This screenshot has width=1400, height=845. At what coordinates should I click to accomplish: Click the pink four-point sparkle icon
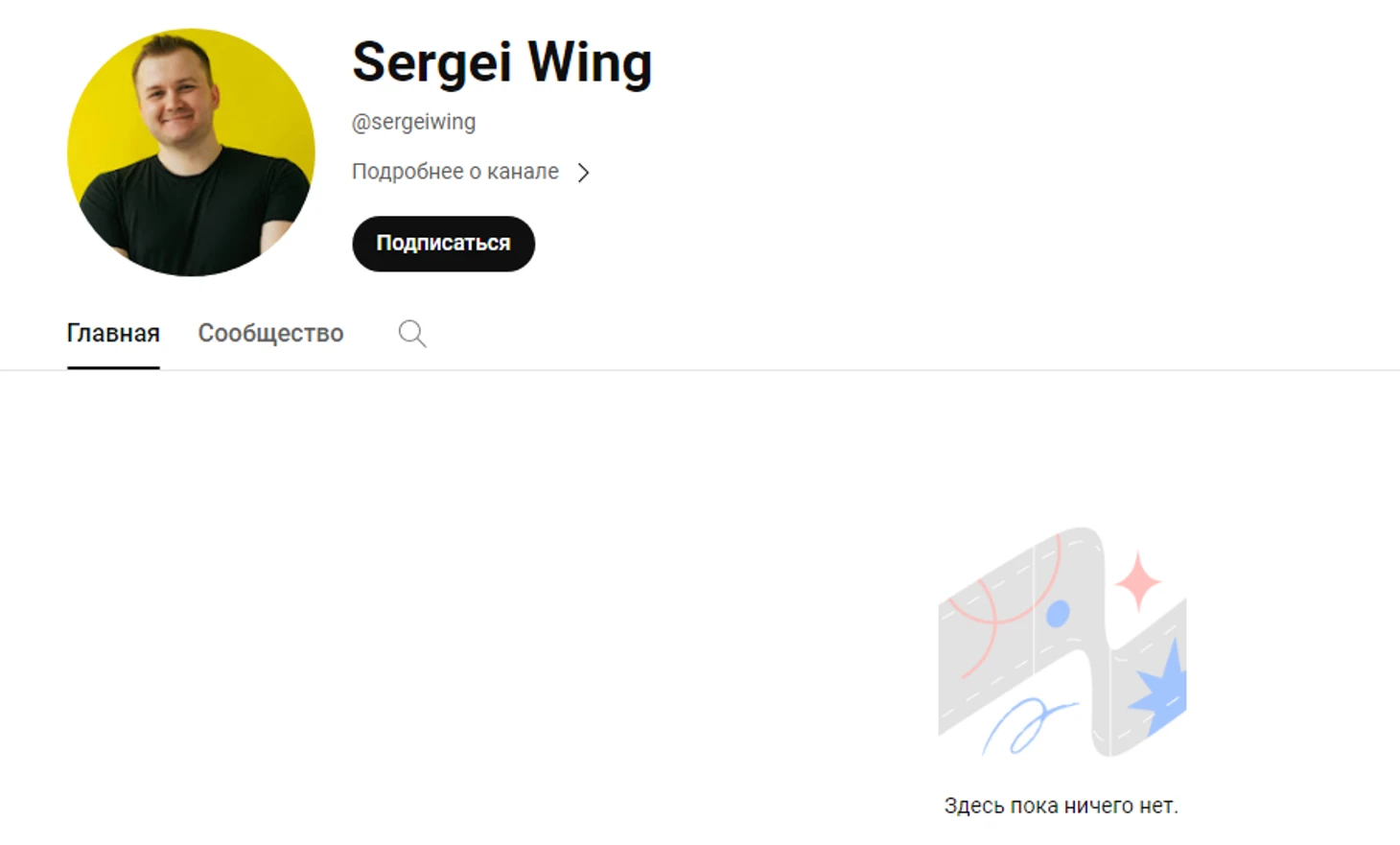coord(1138,580)
